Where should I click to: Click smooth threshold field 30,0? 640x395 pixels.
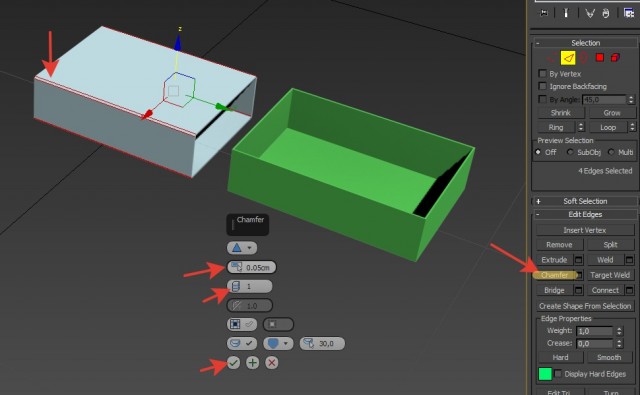click(322, 344)
